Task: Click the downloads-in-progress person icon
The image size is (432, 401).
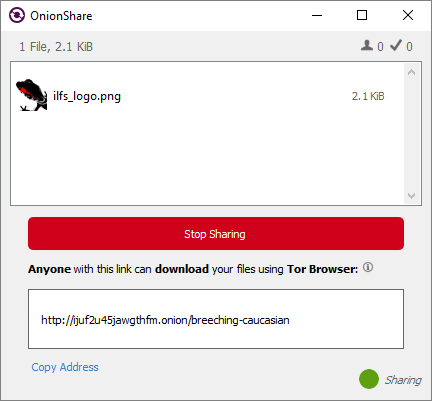Action: (x=367, y=45)
